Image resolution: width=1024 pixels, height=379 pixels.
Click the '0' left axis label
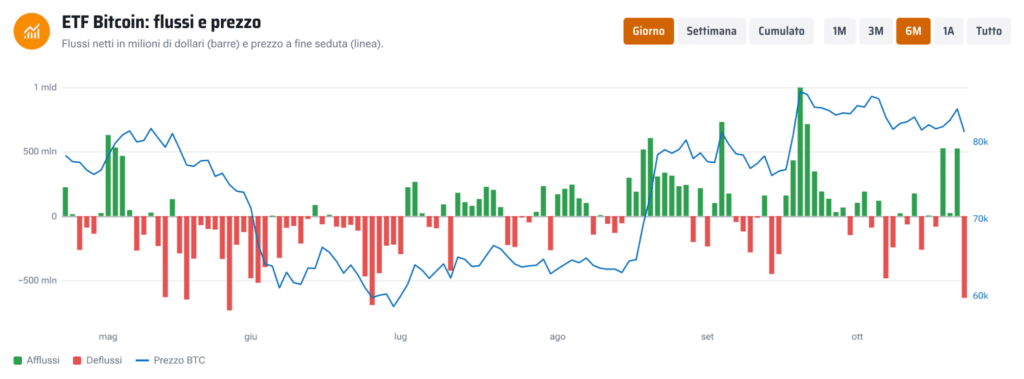[54, 216]
